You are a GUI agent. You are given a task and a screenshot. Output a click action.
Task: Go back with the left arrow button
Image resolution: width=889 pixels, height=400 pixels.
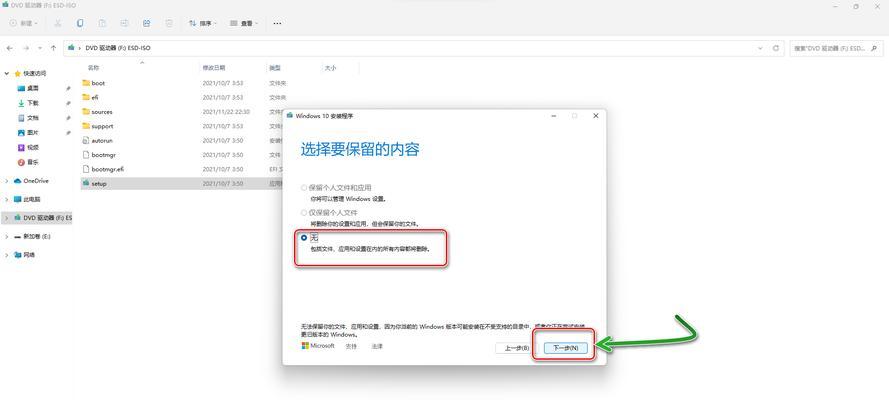click(x=10, y=48)
